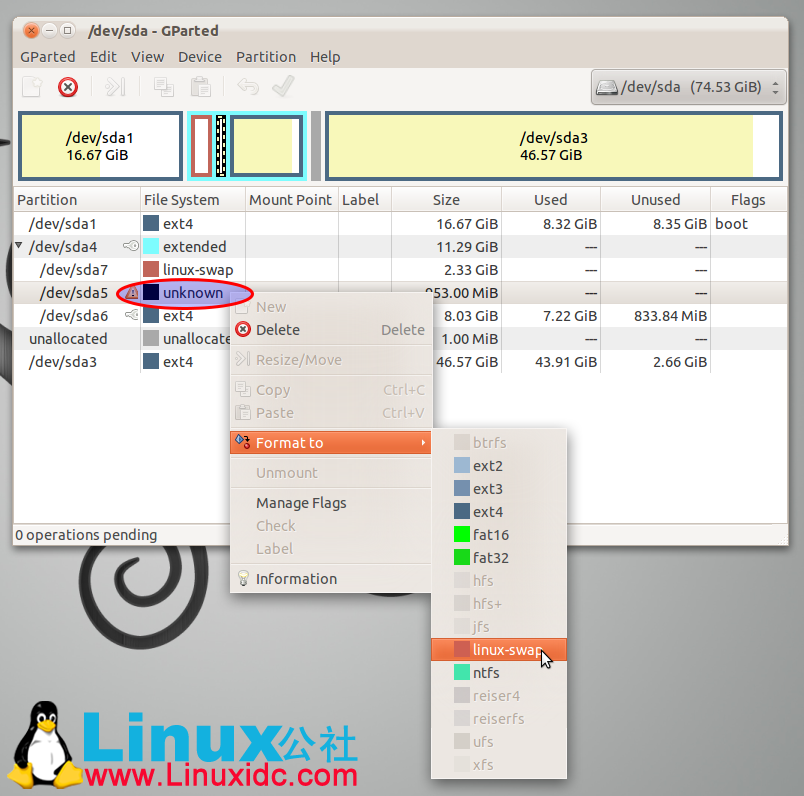The height and width of the screenshot is (796, 804).
Task: Select Manage Flags in context menu
Action: 301,503
